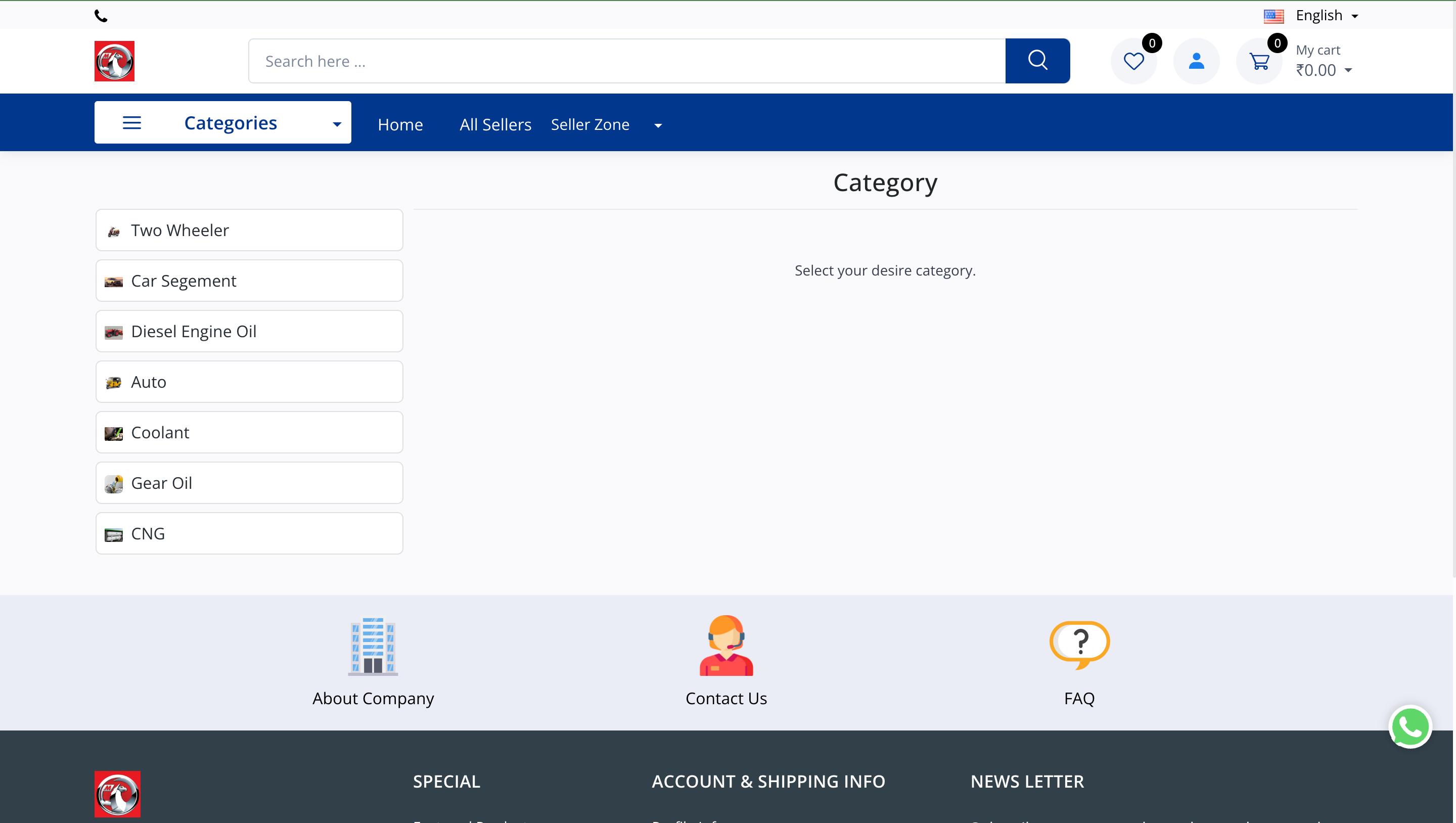Screen dimensions: 1456x823
Task: Open the user account profile icon
Action: [x=1196, y=61]
